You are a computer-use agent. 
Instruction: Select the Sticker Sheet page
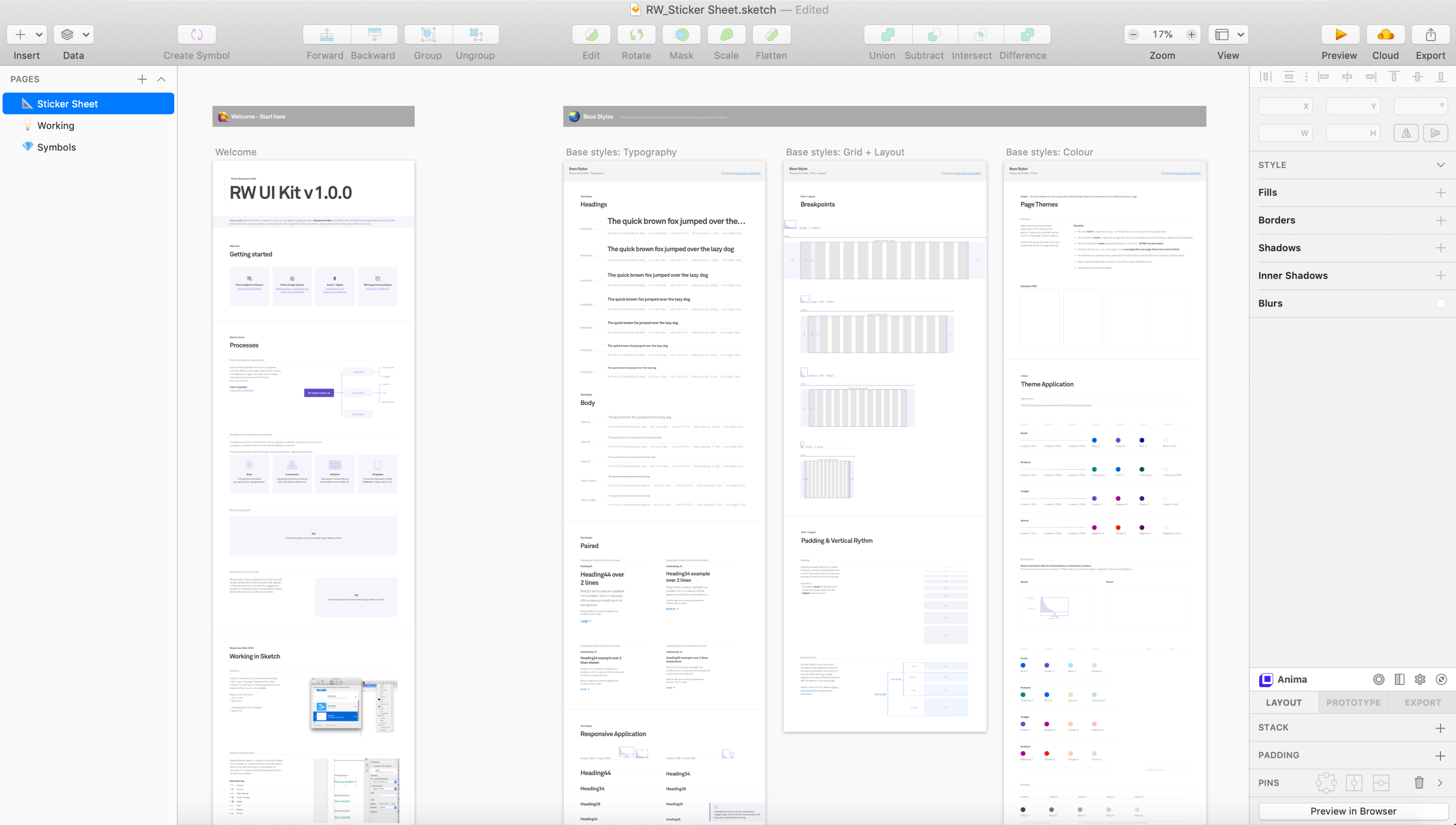pos(89,104)
